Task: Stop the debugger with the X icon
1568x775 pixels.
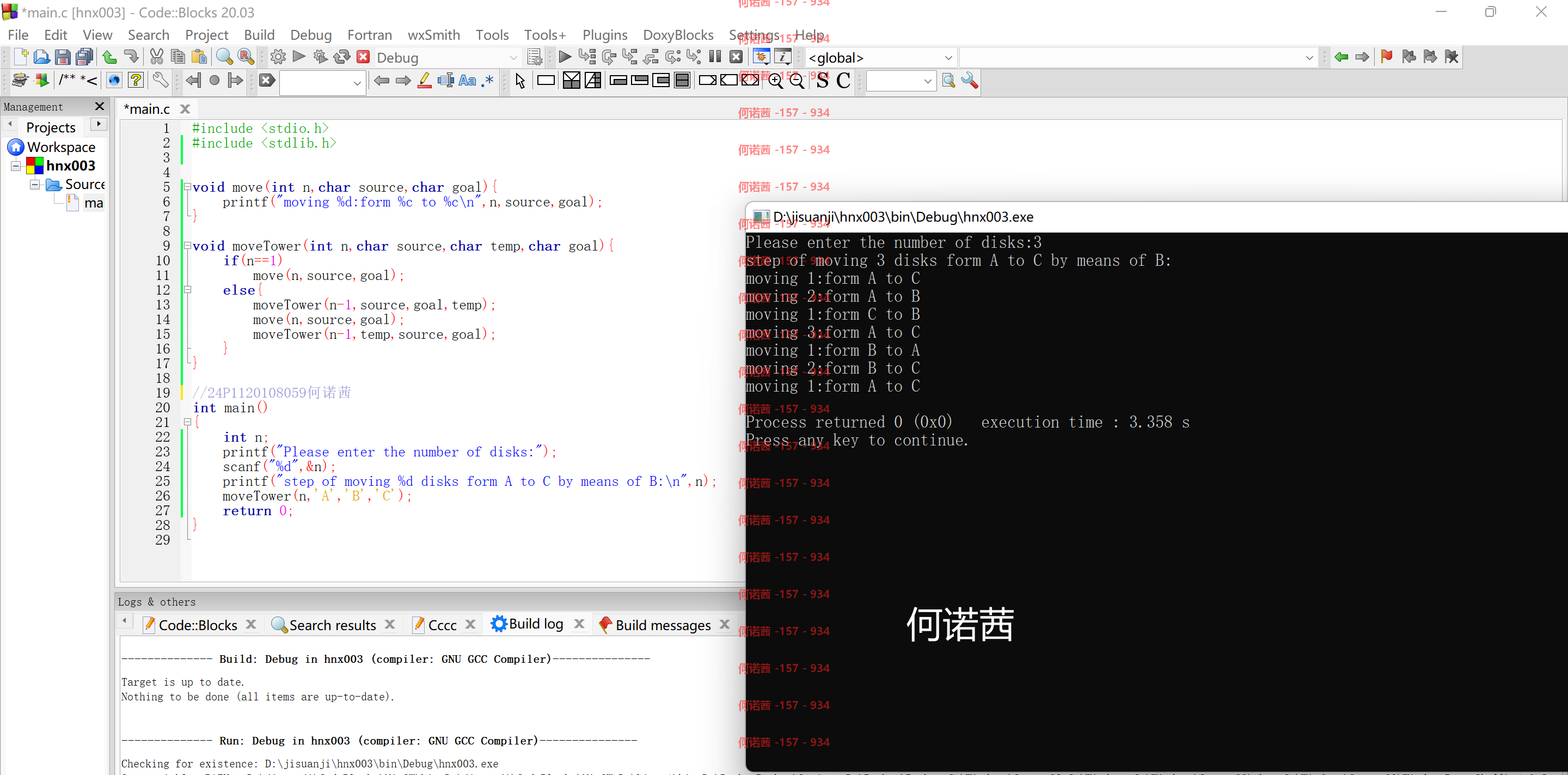Action: coord(737,57)
